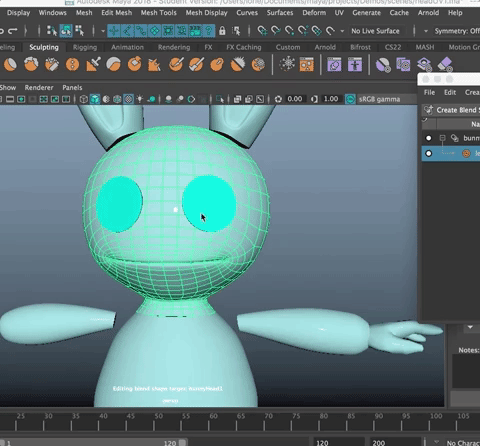Select the Spray sculpting brush with dots
Image resolution: width=480 pixels, height=446 pixels.
tap(51, 64)
